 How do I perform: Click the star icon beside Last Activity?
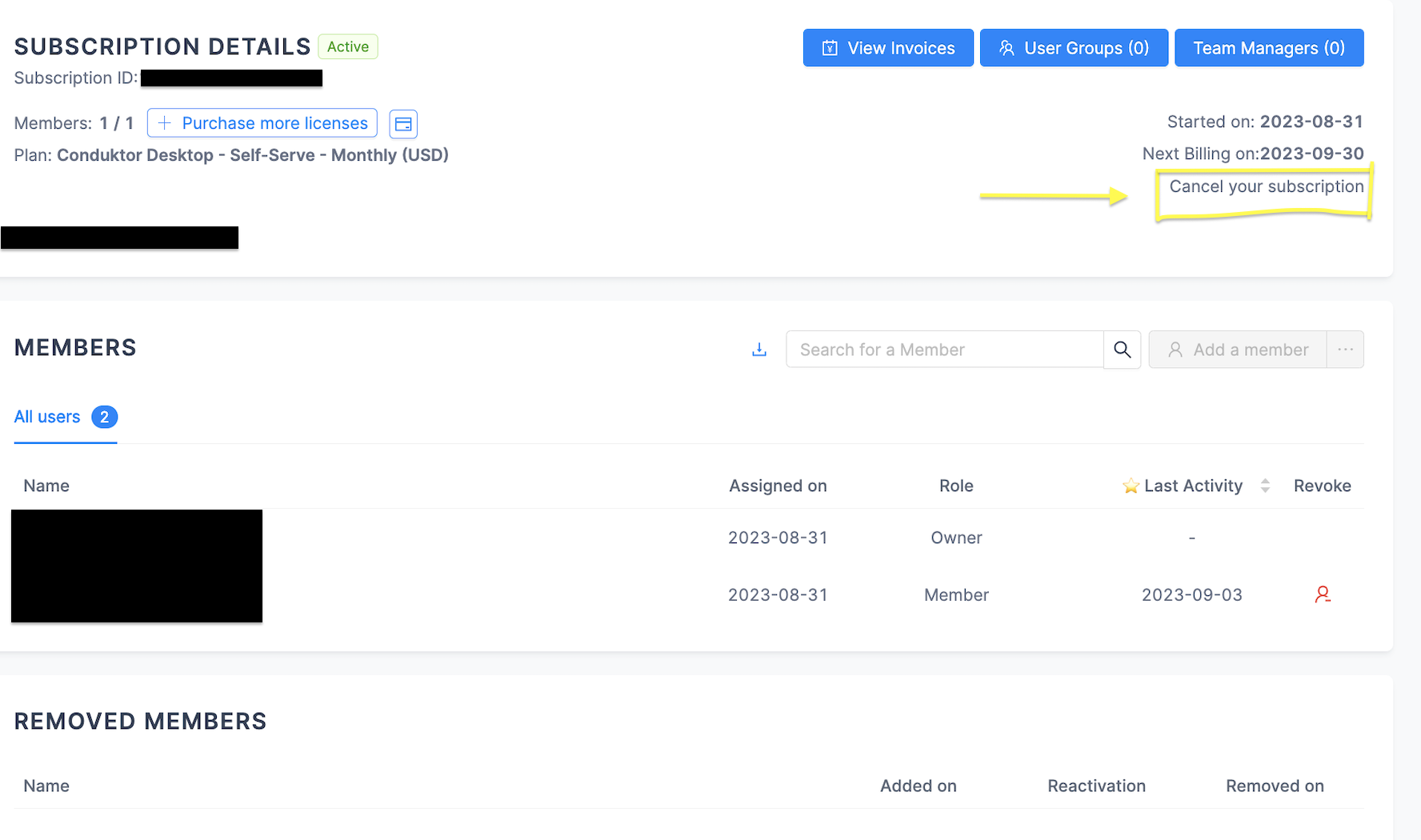pyautogui.click(x=1131, y=486)
